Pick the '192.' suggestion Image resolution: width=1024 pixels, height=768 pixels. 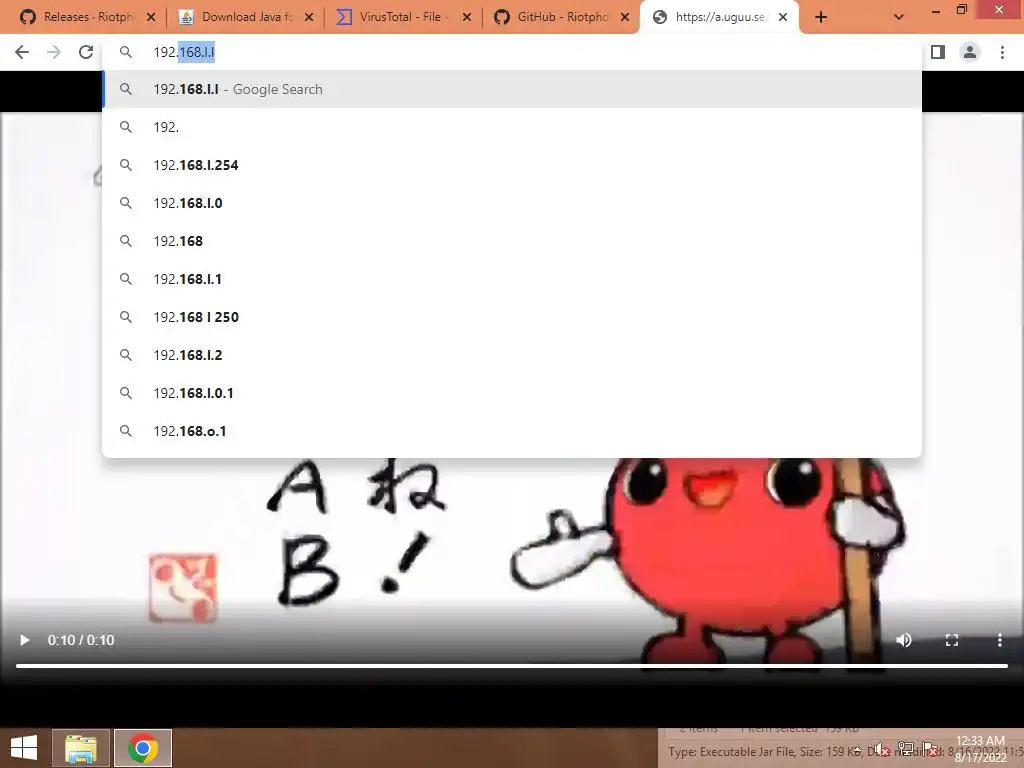[512, 127]
